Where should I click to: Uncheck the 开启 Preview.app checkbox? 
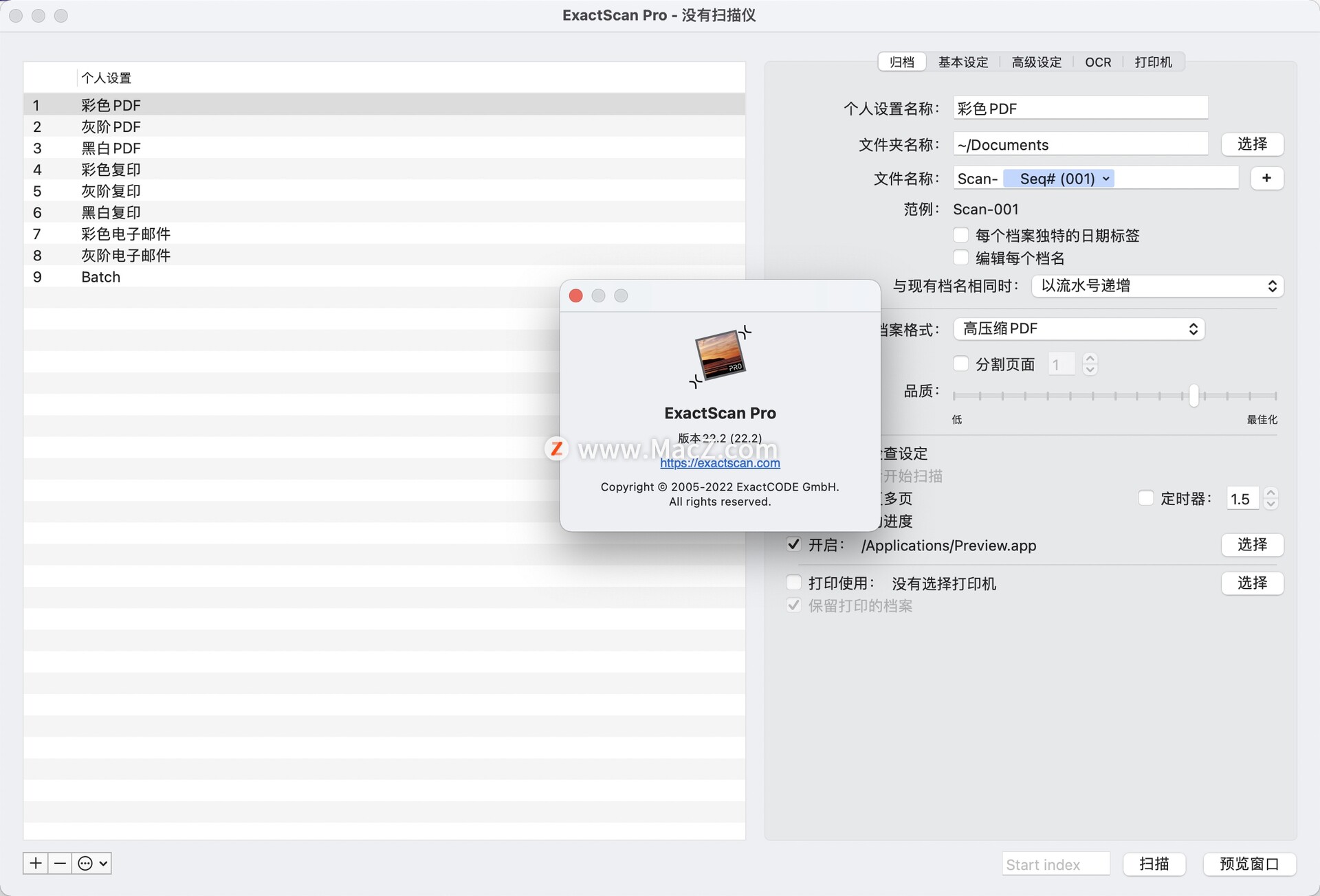point(793,544)
